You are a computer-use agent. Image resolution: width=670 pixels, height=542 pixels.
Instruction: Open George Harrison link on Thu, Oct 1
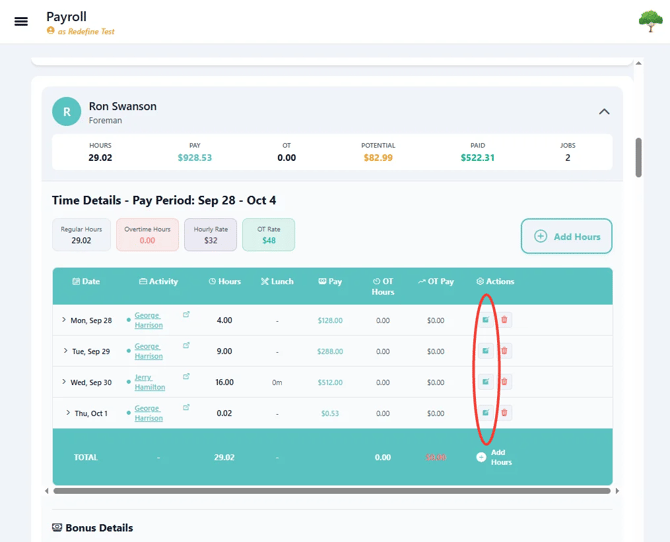[148, 413]
